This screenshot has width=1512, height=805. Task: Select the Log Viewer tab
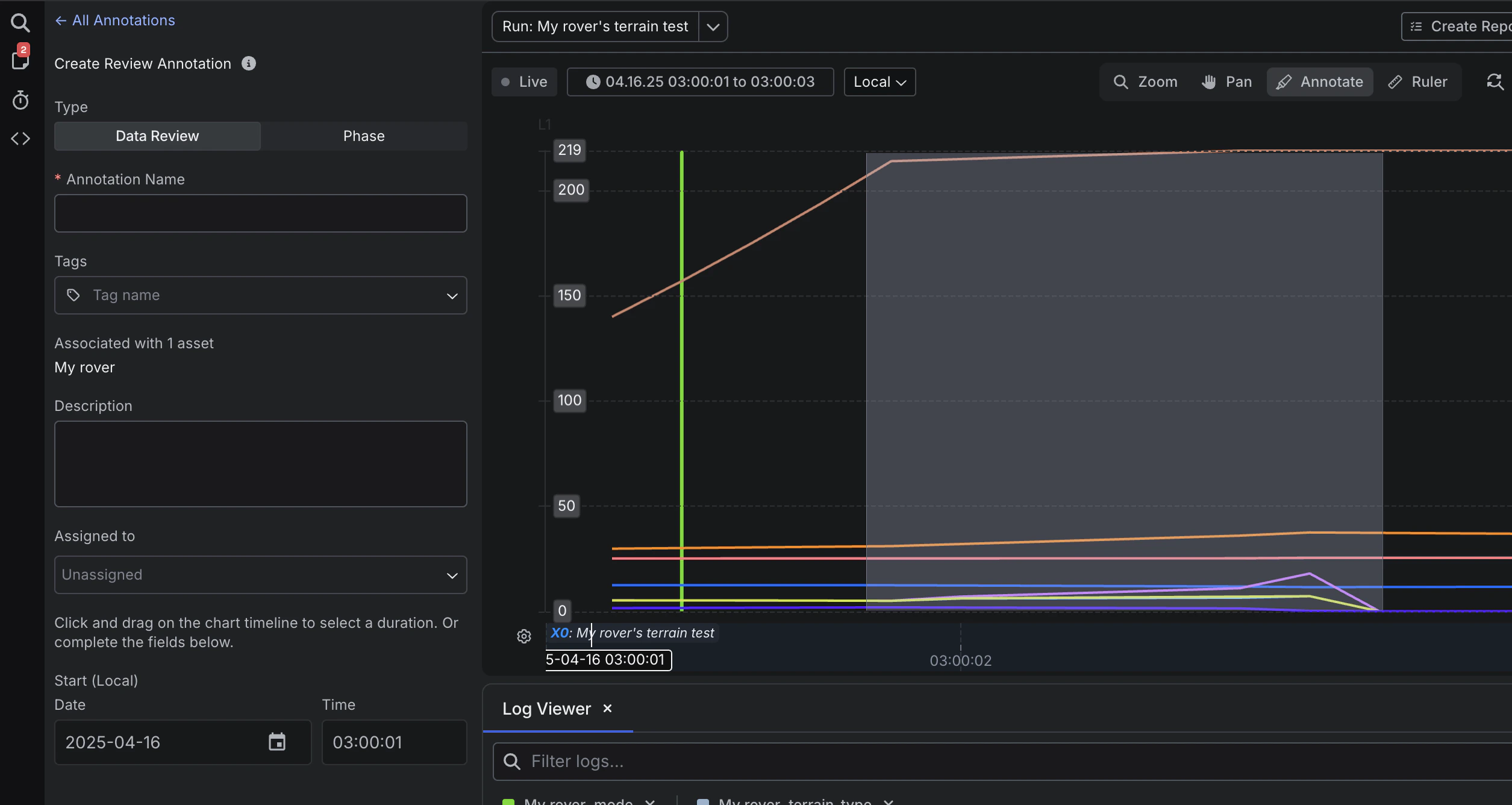pyautogui.click(x=546, y=709)
